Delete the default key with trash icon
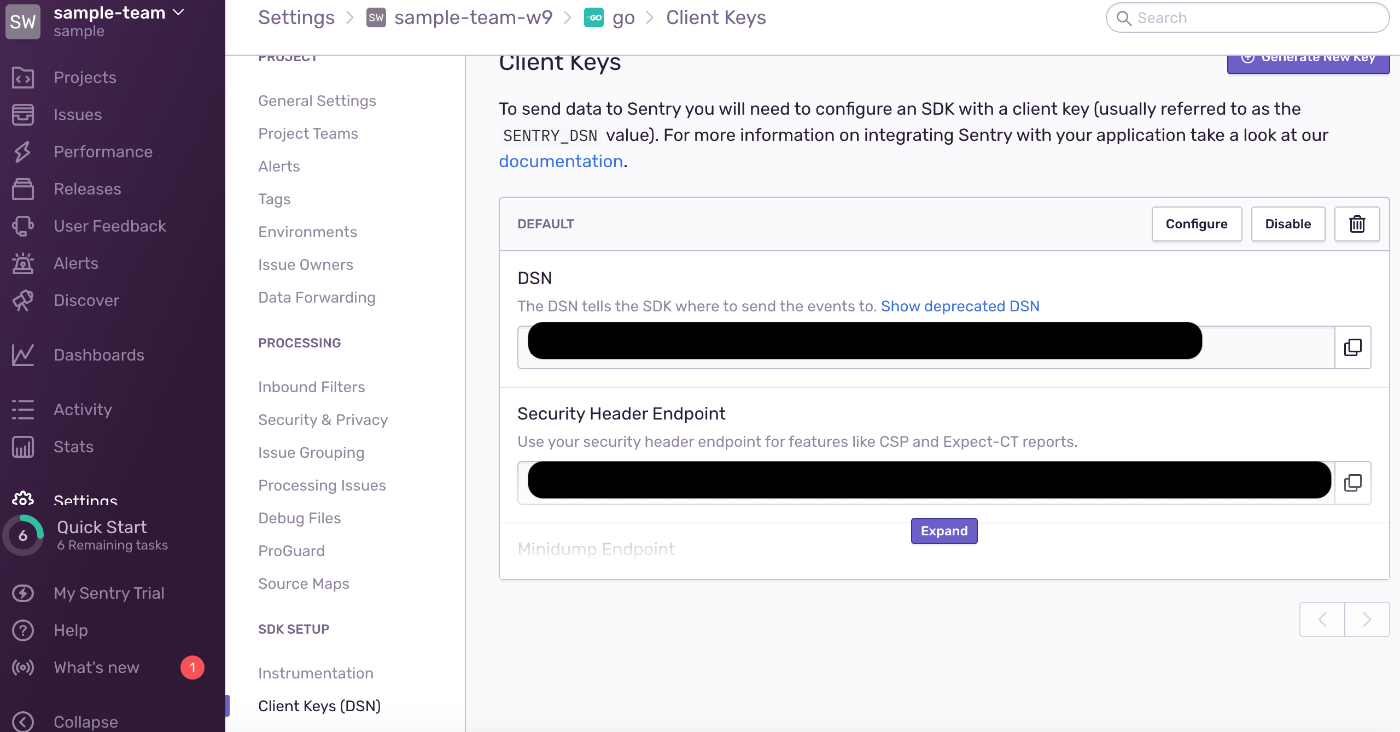This screenshot has width=1400, height=732. click(x=1357, y=224)
